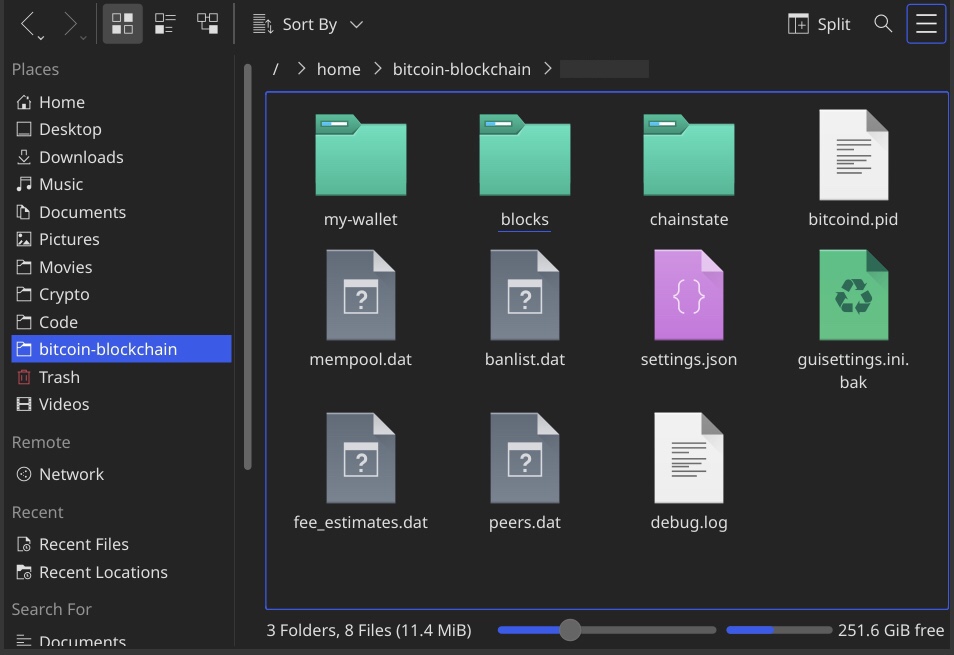Click home in breadcrumb path

[x=338, y=69]
